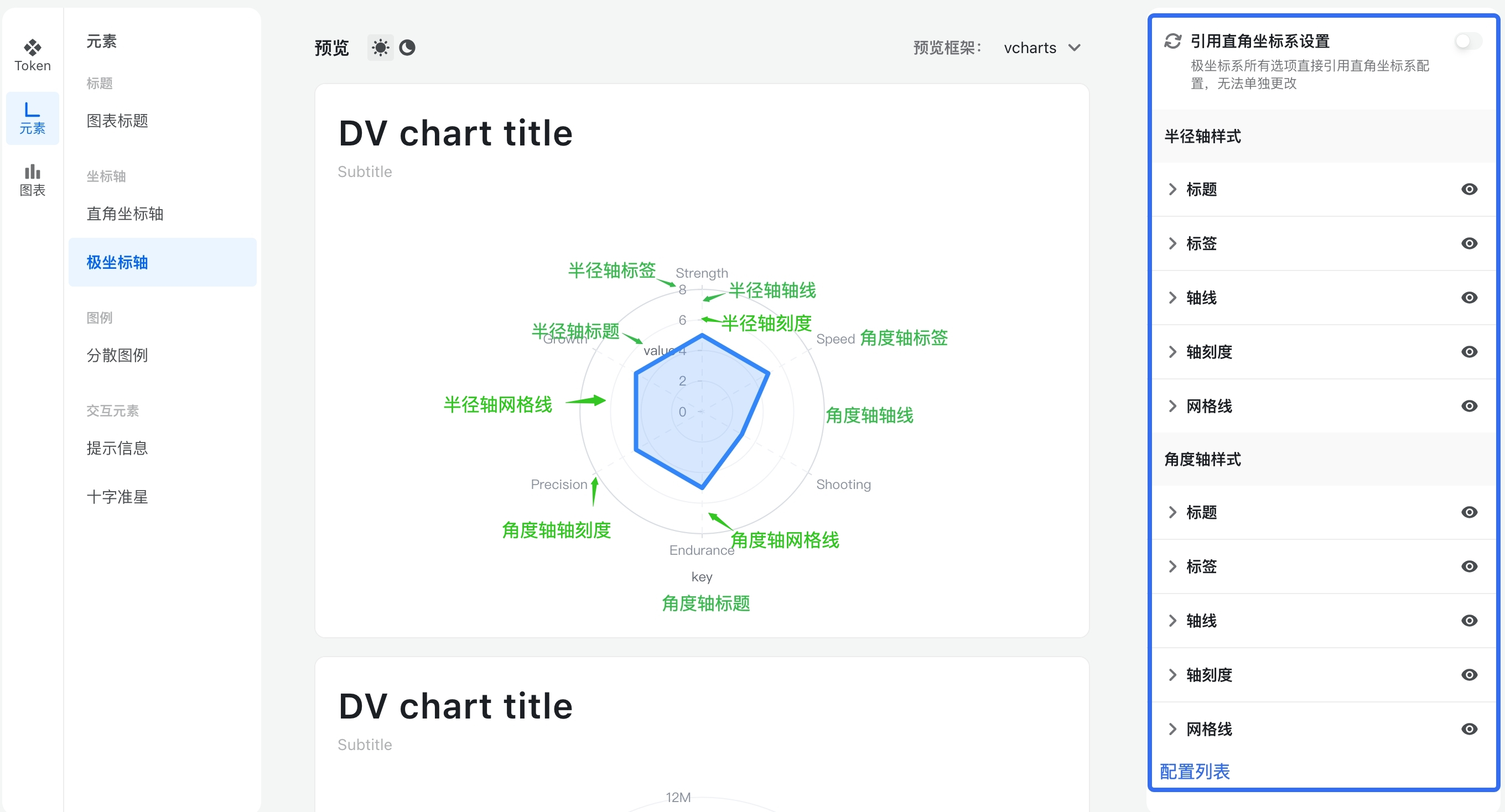The height and width of the screenshot is (812, 1505).
Task: Enable the 引用直角坐标系设置 switch
Action: pos(1467,41)
